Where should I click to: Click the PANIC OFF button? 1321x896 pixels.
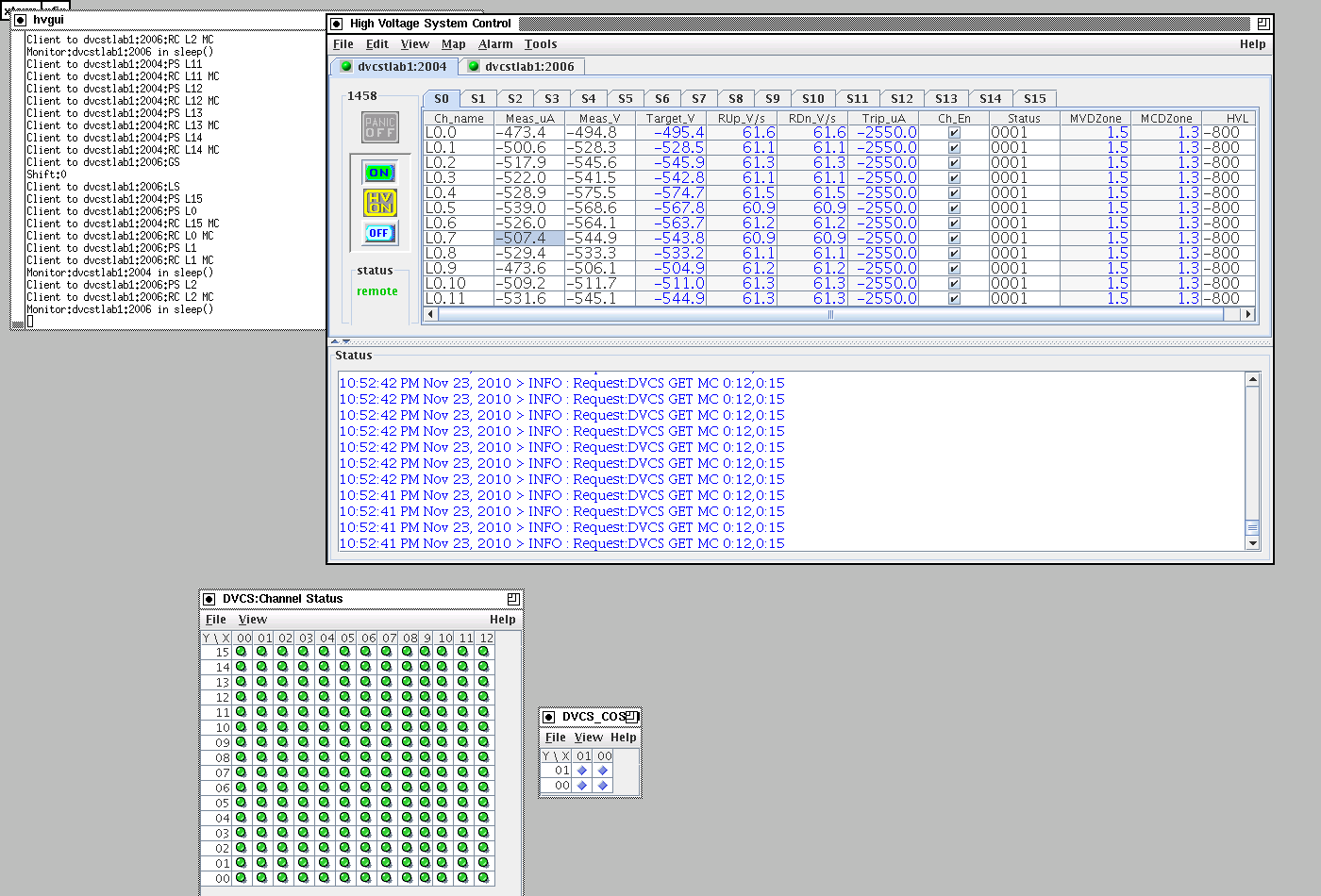[380, 127]
